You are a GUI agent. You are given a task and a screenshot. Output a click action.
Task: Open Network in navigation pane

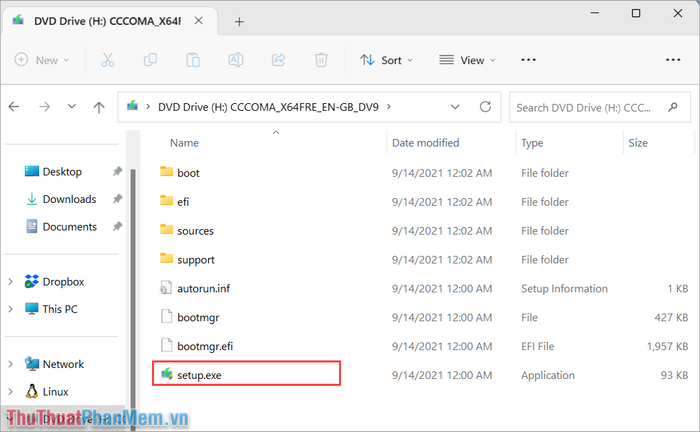pyautogui.click(x=63, y=364)
